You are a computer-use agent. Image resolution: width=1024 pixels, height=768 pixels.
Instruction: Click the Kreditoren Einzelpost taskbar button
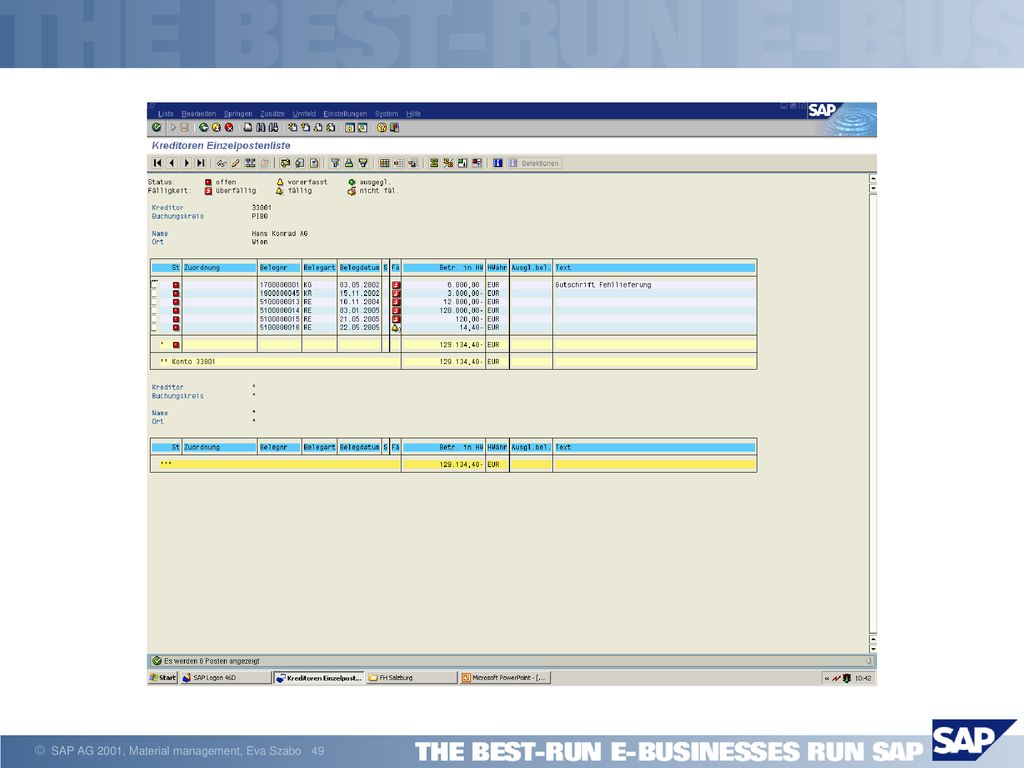[x=319, y=678]
